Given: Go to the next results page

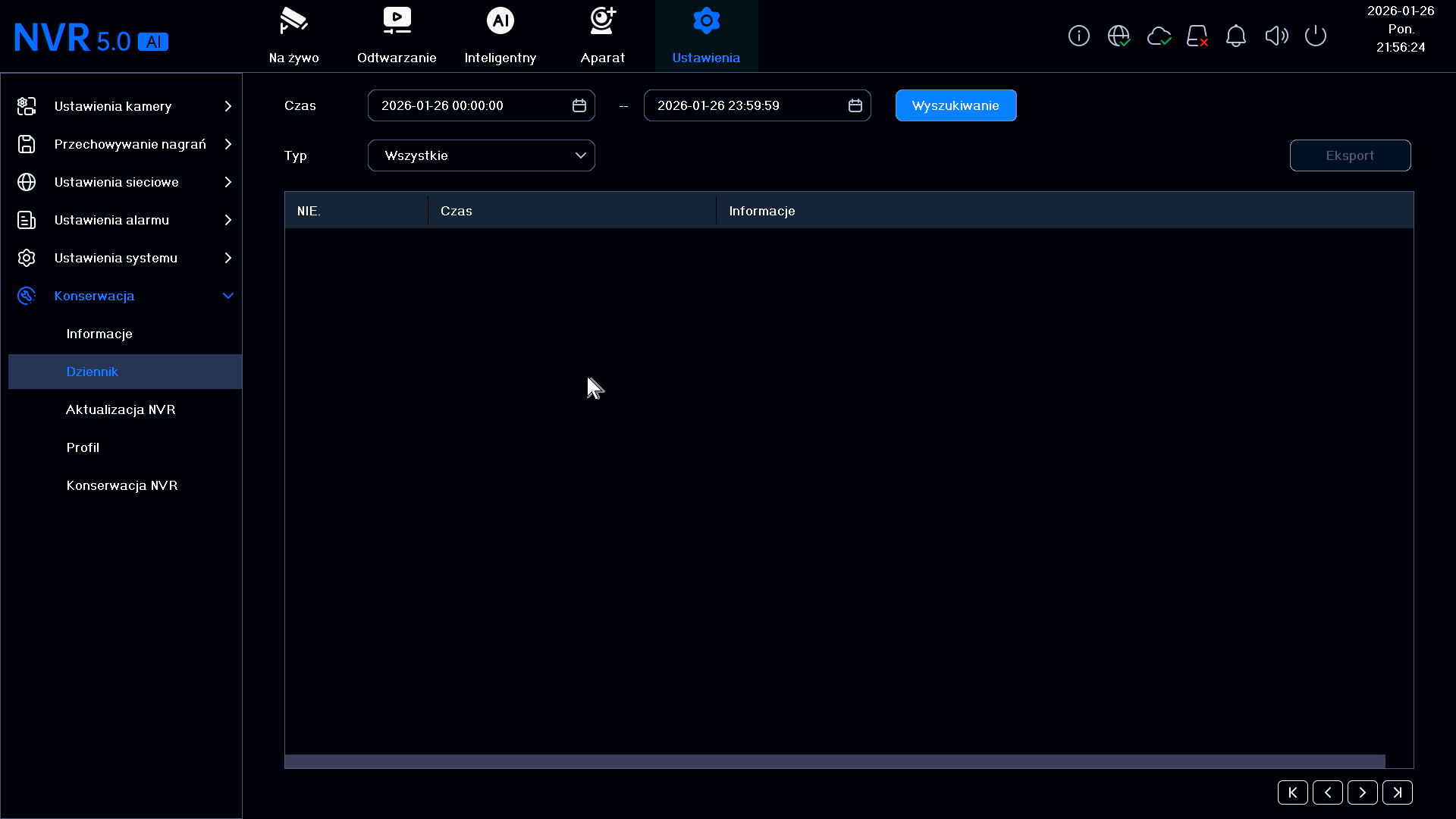Looking at the screenshot, I should [1363, 792].
